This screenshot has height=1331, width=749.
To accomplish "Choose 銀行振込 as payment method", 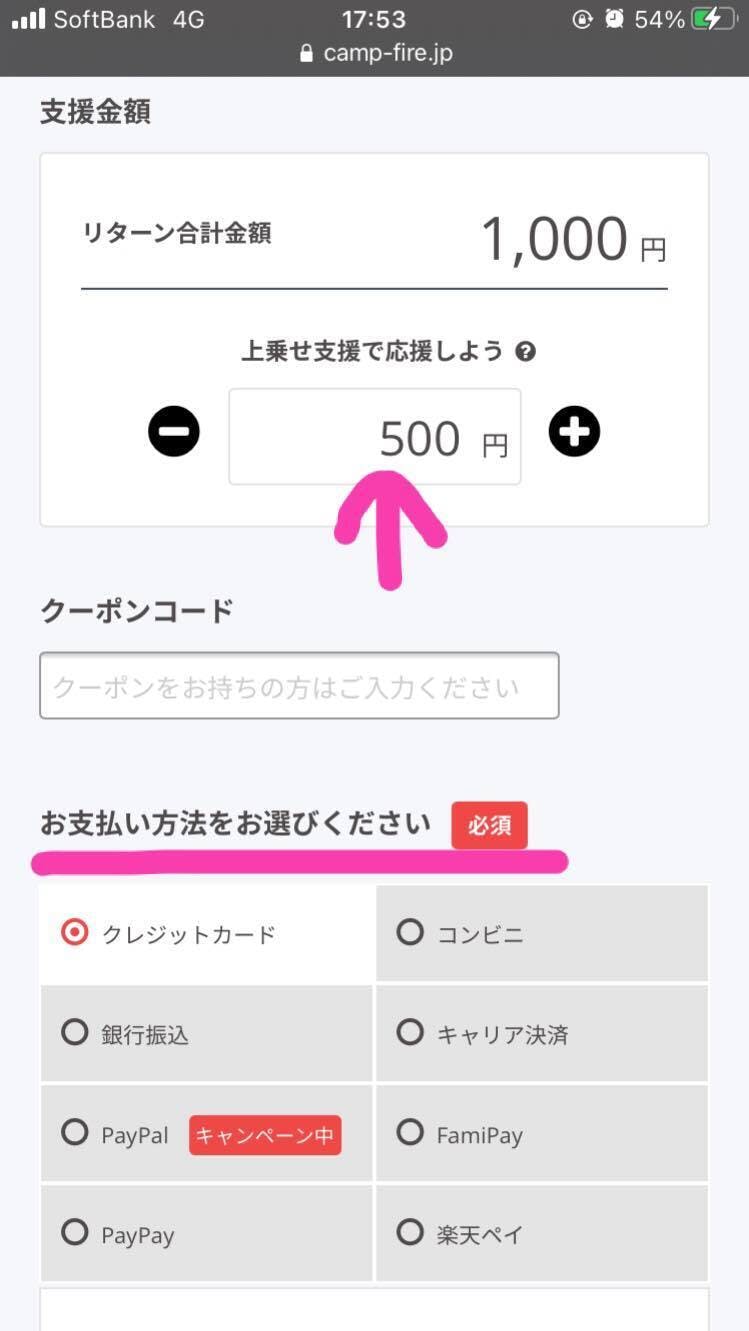I will click(75, 1033).
